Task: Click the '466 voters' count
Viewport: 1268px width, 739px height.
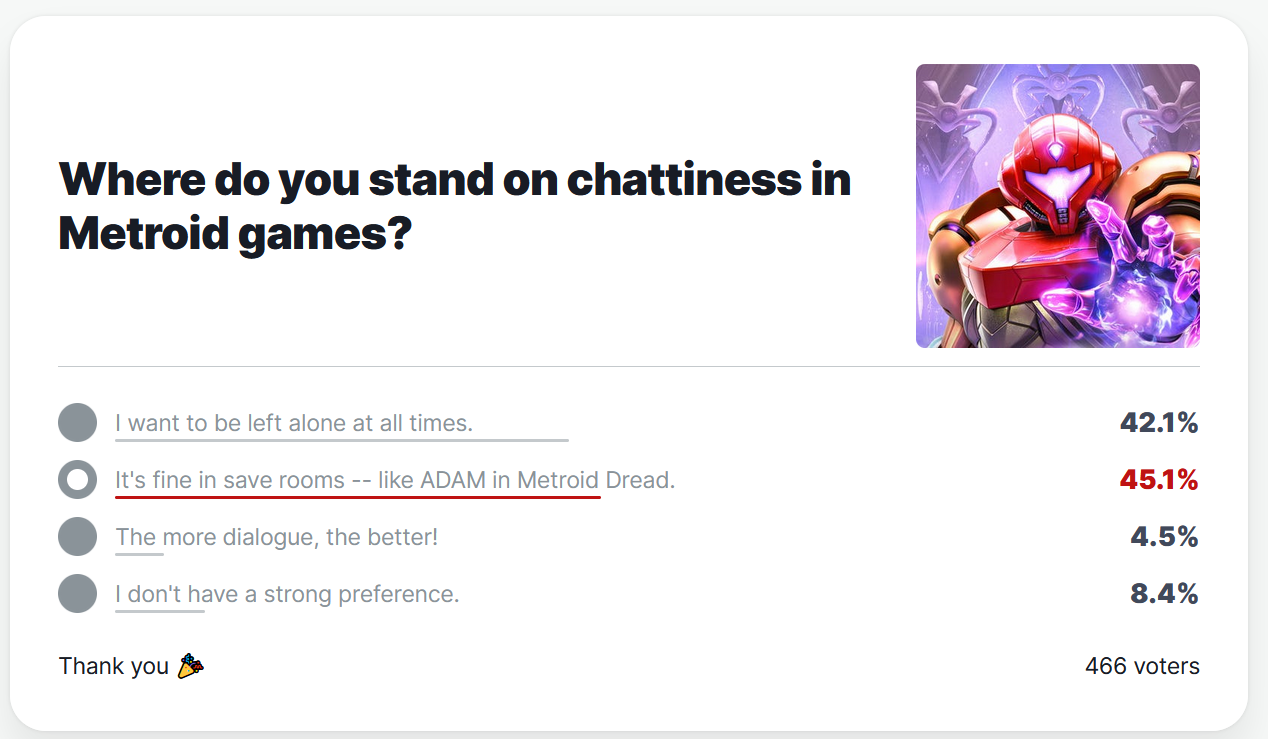Action: click(x=1141, y=666)
